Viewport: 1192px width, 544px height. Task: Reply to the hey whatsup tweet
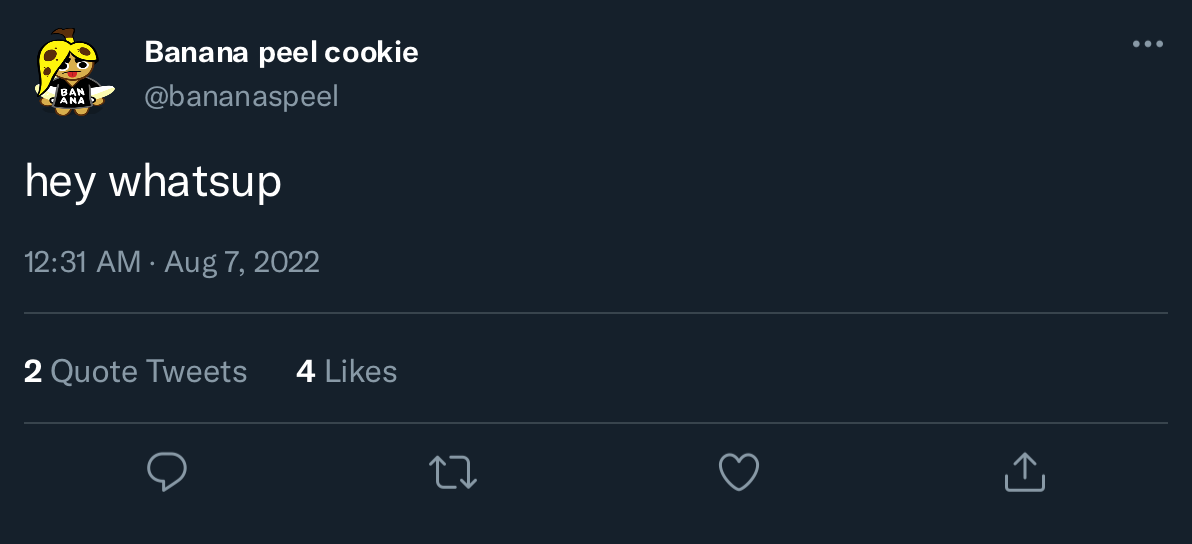point(167,471)
